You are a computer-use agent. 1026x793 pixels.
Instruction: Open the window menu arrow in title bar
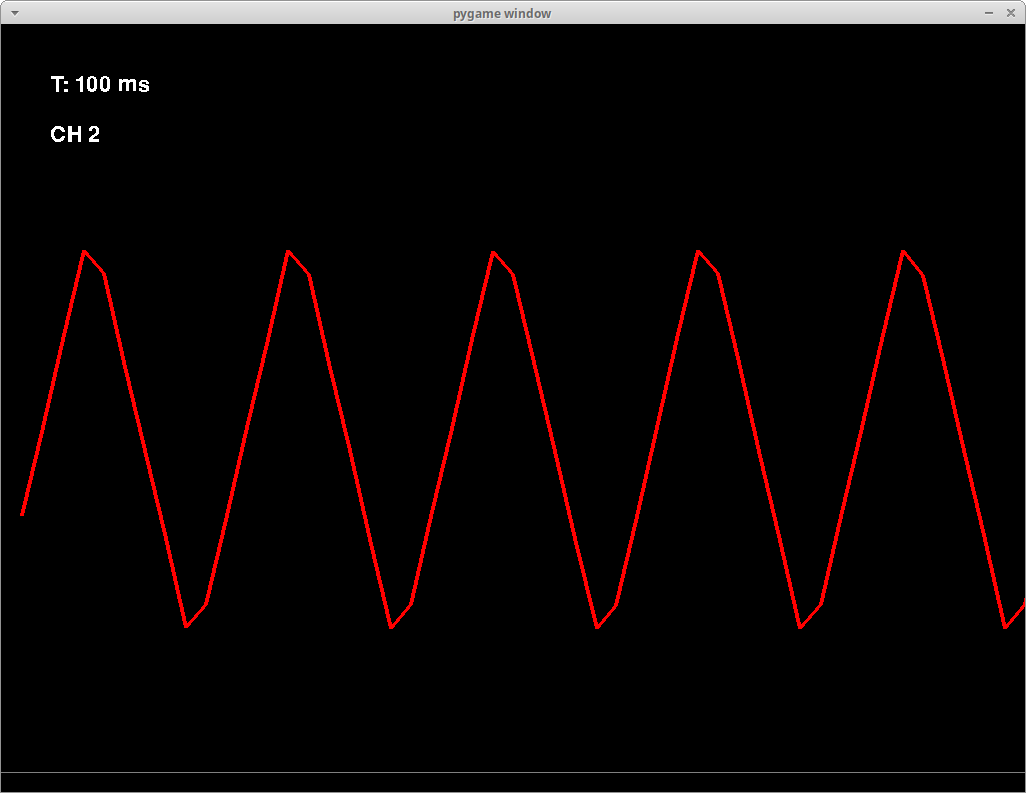(x=14, y=13)
